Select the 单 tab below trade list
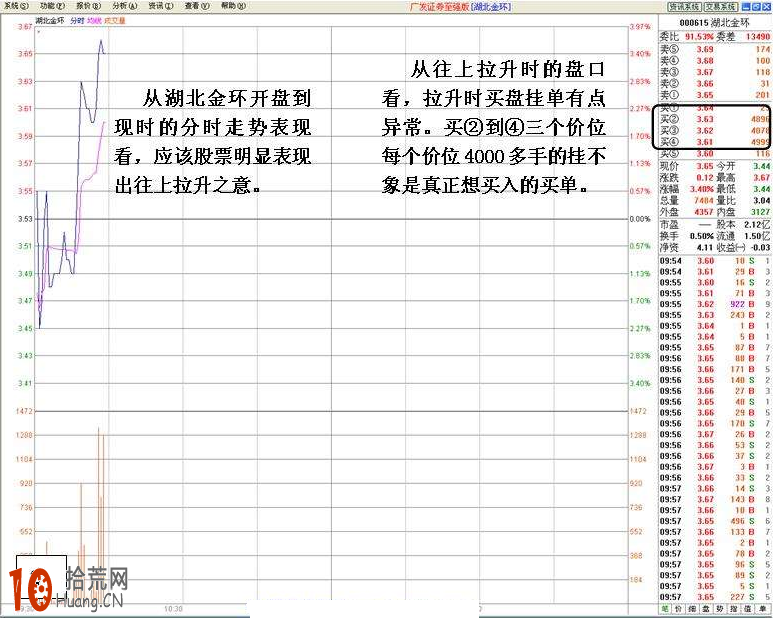The width and height of the screenshot is (773, 618). [762, 610]
